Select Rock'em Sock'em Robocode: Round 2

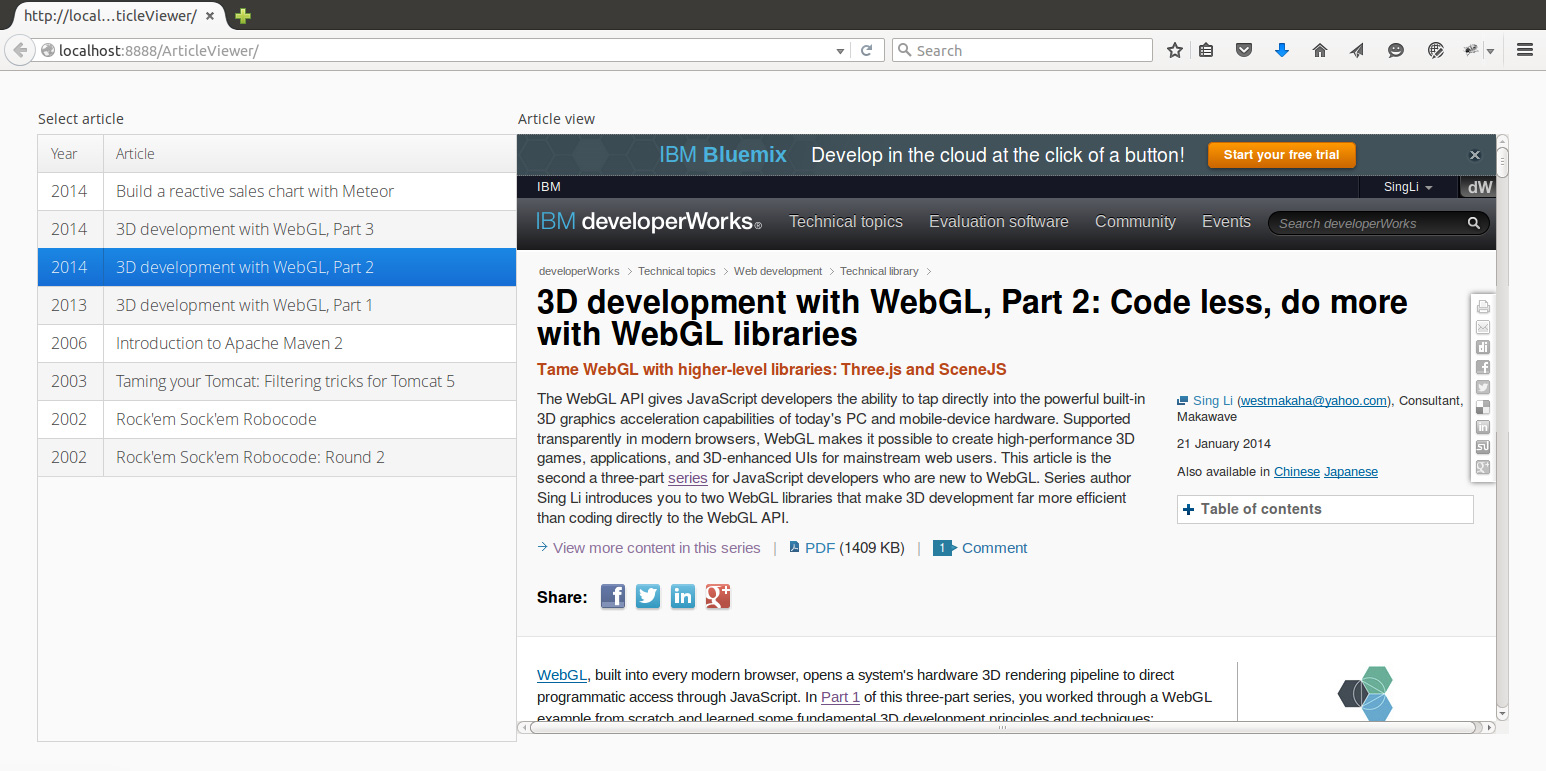click(x=277, y=457)
